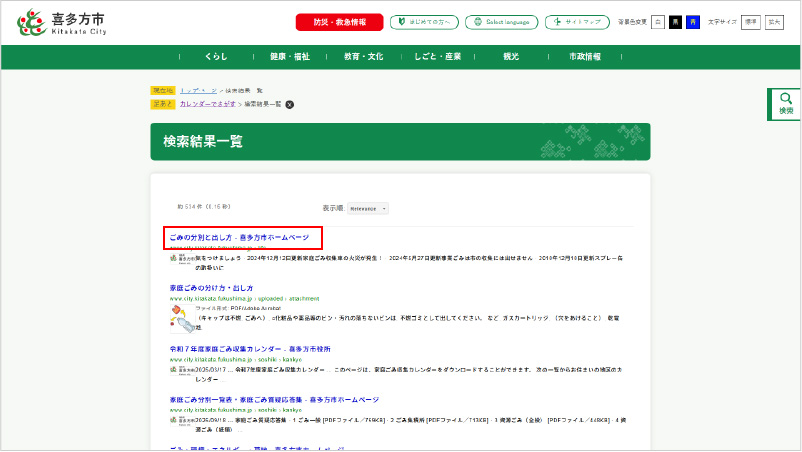Click the 検索結果一覧 page heading
The width and height of the screenshot is (802, 452).
coord(203,142)
